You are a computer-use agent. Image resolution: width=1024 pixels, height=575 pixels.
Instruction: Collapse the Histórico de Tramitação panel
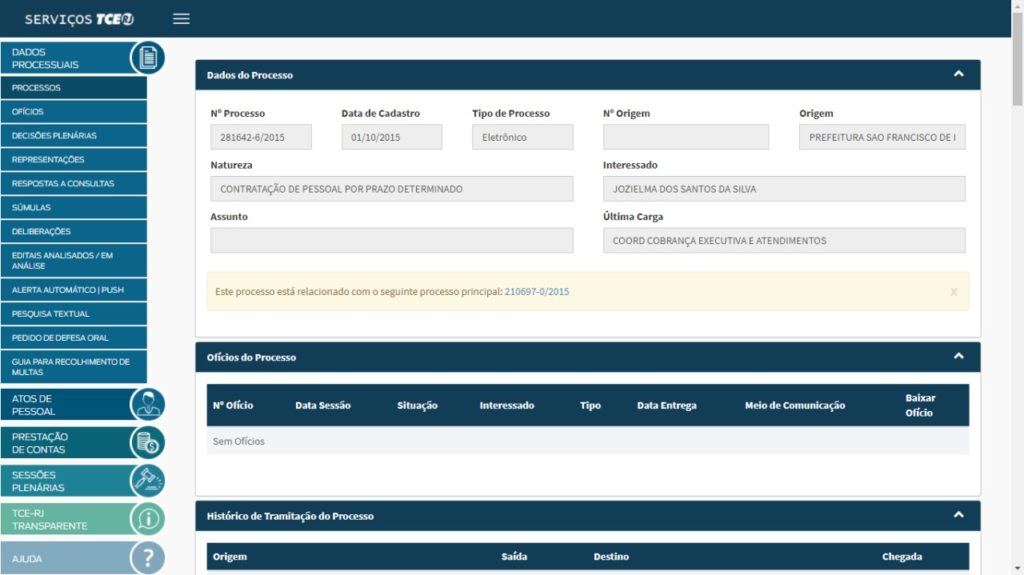pos(958,515)
